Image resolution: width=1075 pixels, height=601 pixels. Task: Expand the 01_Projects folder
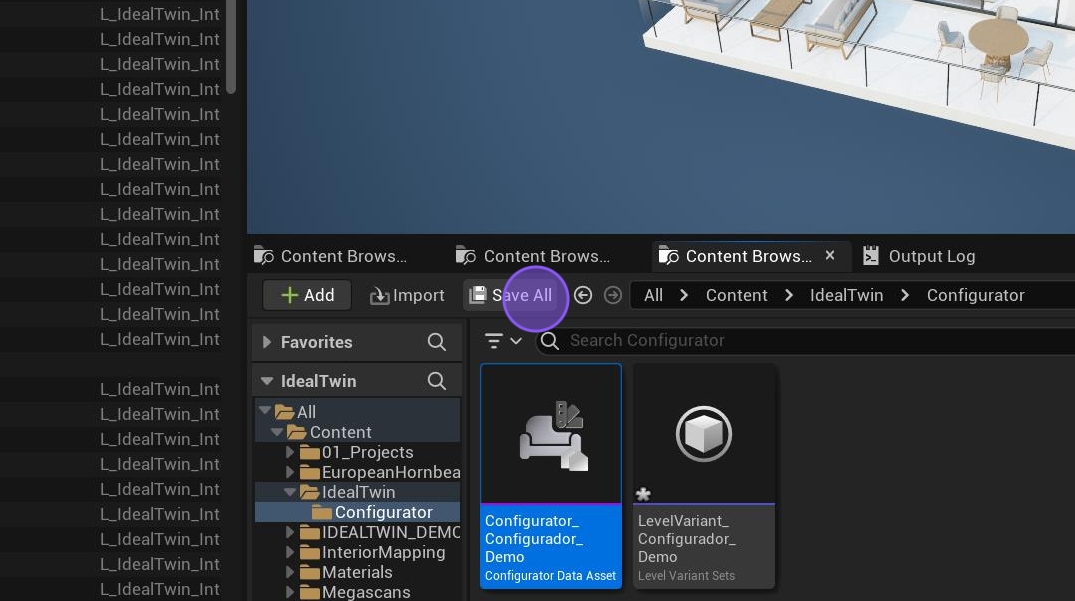289,452
